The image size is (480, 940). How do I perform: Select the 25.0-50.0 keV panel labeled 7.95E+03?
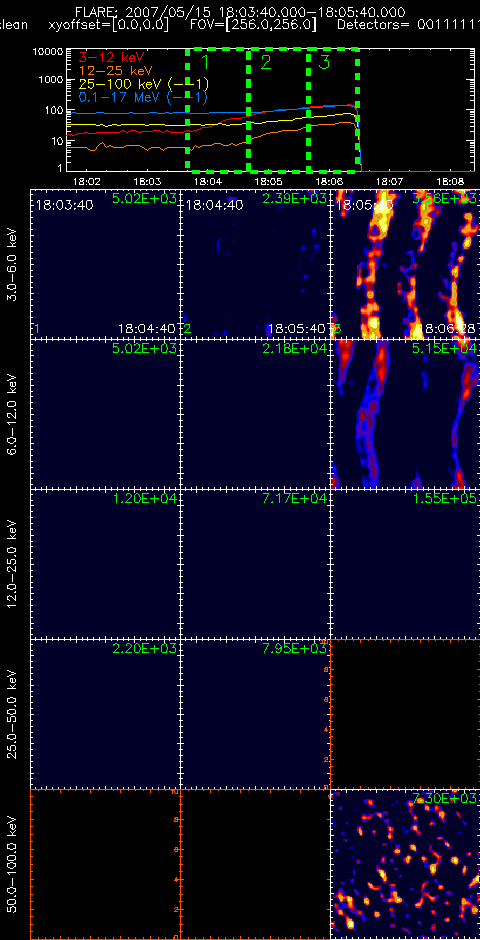point(255,714)
